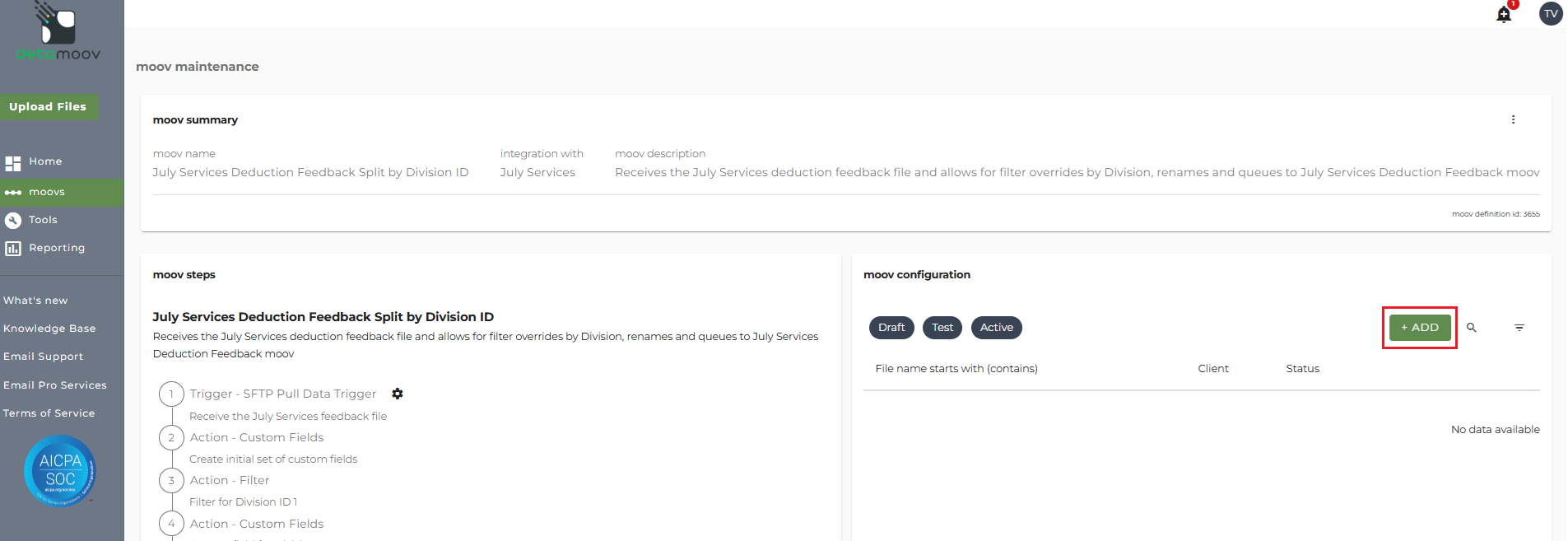Click the Action - Filter step

pos(230,480)
